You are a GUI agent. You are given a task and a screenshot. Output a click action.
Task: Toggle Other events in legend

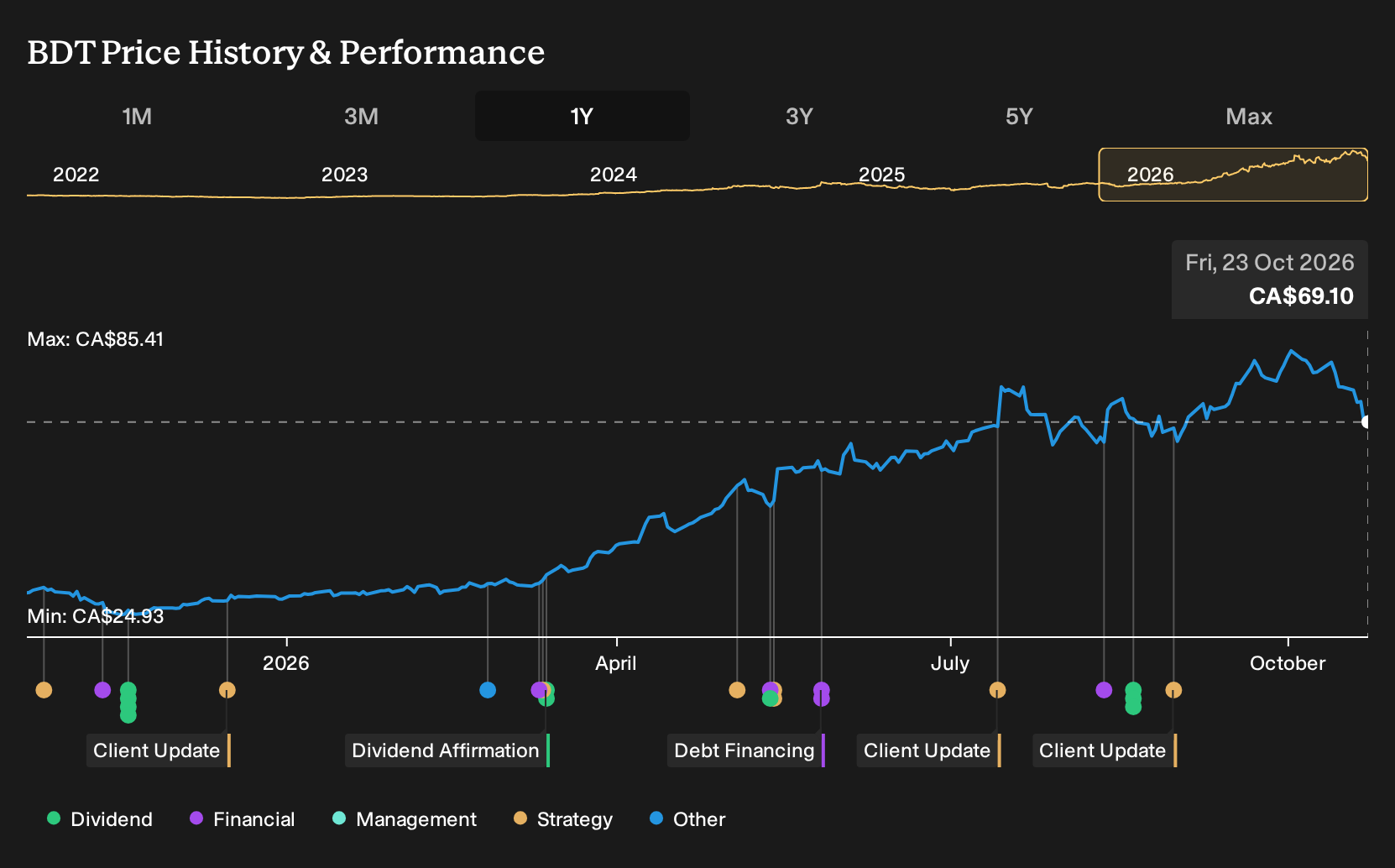coord(687,819)
